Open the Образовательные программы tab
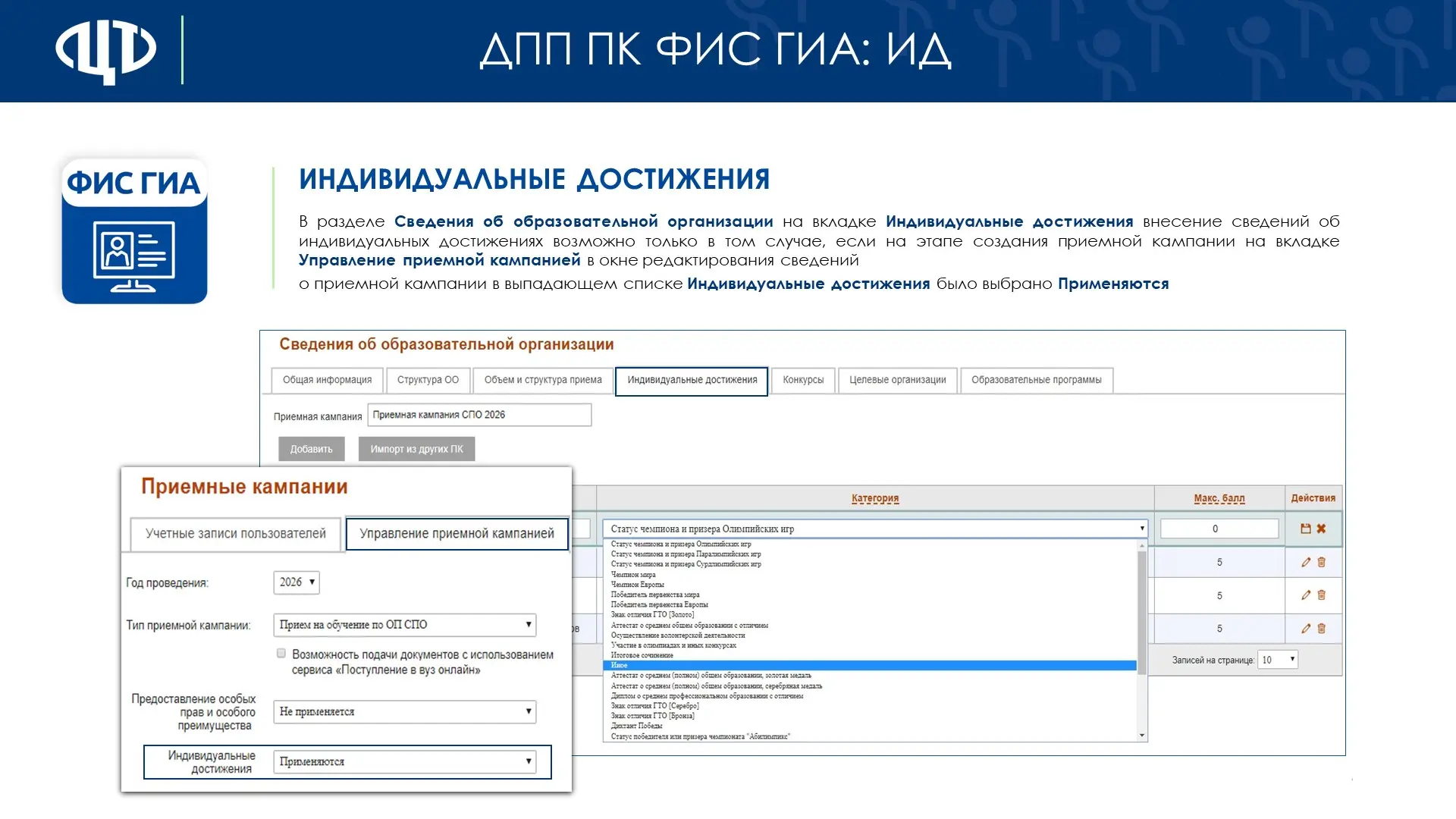Image resolution: width=1456 pixels, height=819 pixels. [x=1037, y=380]
